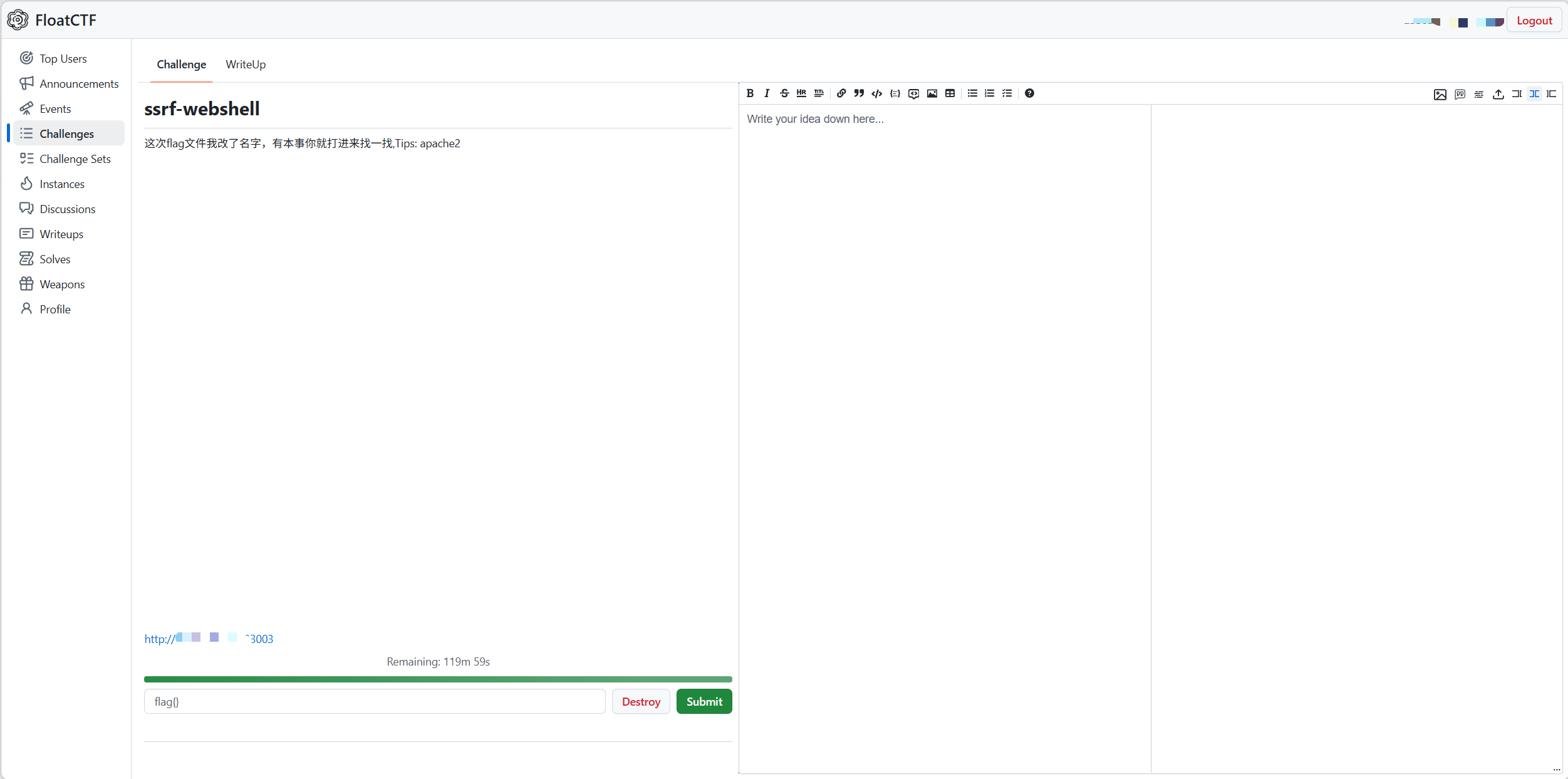Open Announcements in the sidebar
Screen dimensions: 1568x779
click(68, 83)
